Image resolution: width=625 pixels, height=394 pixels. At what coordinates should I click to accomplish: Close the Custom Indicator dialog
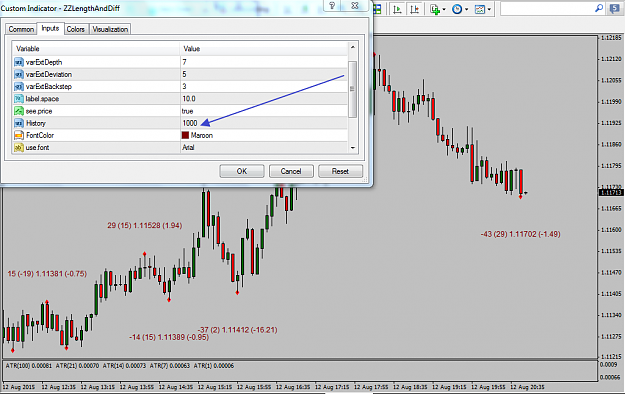pyautogui.click(x=355, y=6)
